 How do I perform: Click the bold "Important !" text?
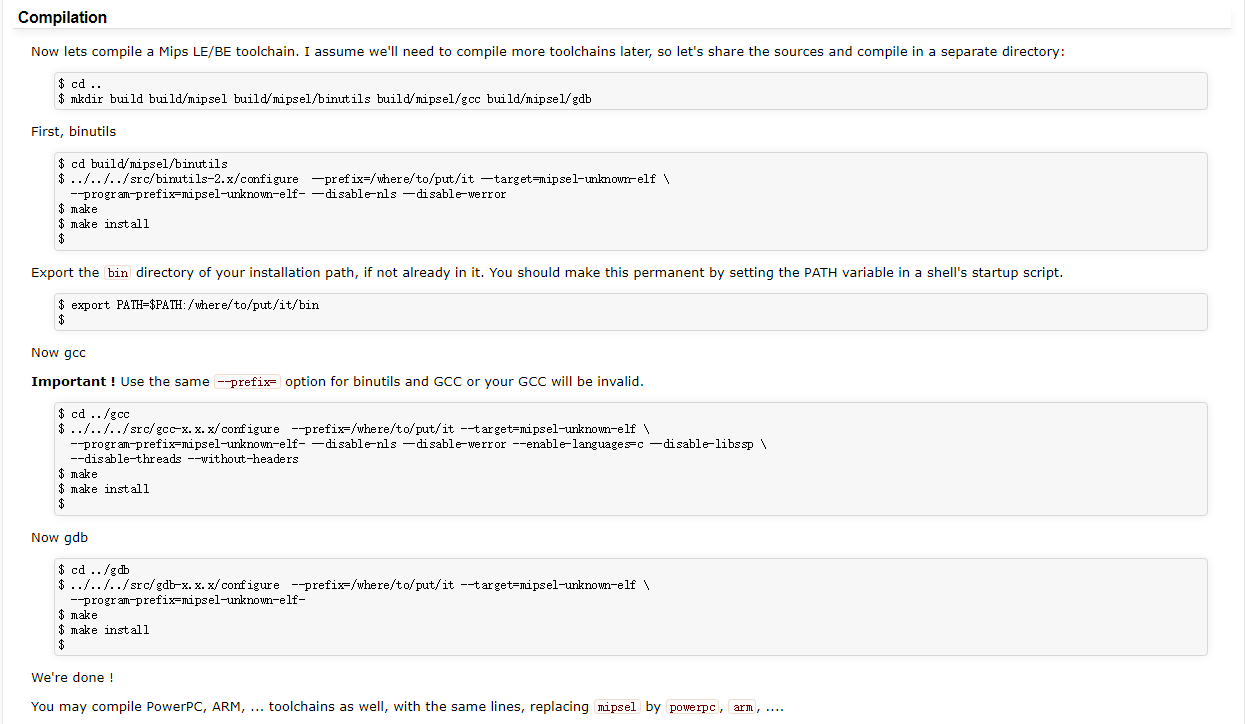[x=73, y=381]
